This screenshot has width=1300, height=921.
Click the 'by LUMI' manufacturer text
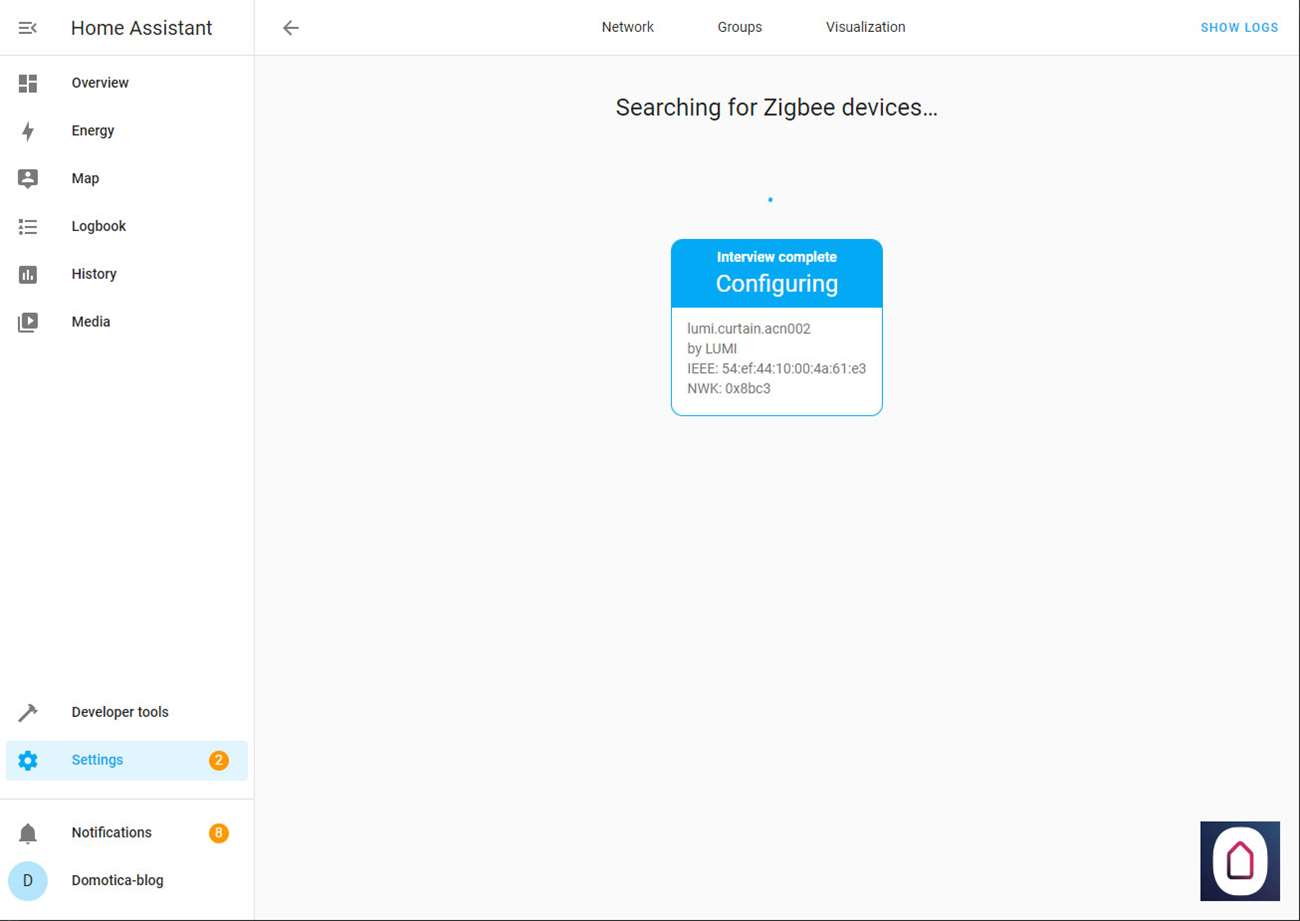tap(712, 349)
